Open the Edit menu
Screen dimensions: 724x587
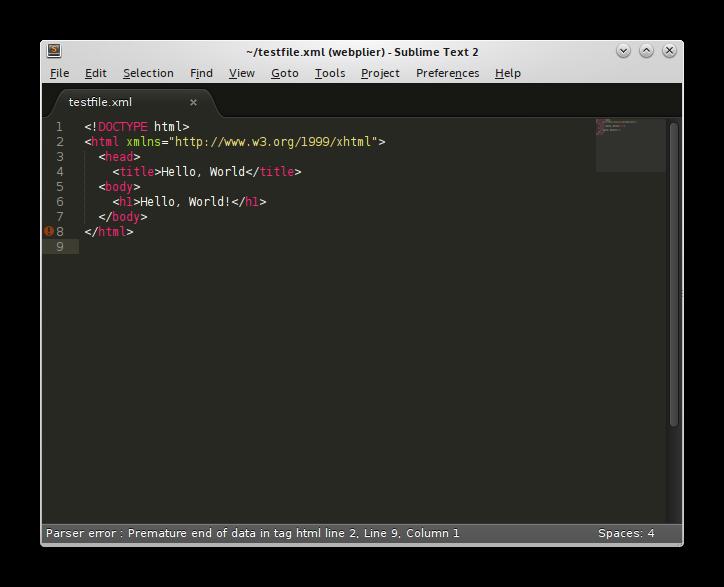pos(96,73)
